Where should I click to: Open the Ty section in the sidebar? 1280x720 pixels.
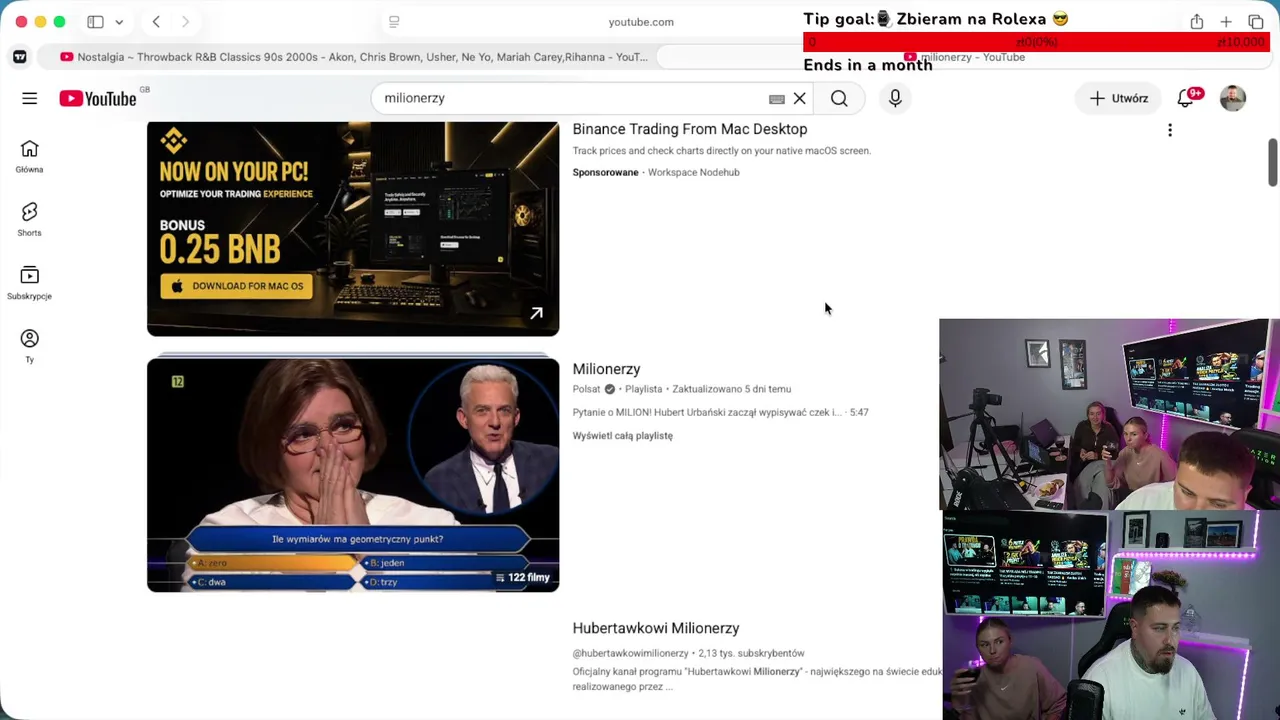pos(29,346)
